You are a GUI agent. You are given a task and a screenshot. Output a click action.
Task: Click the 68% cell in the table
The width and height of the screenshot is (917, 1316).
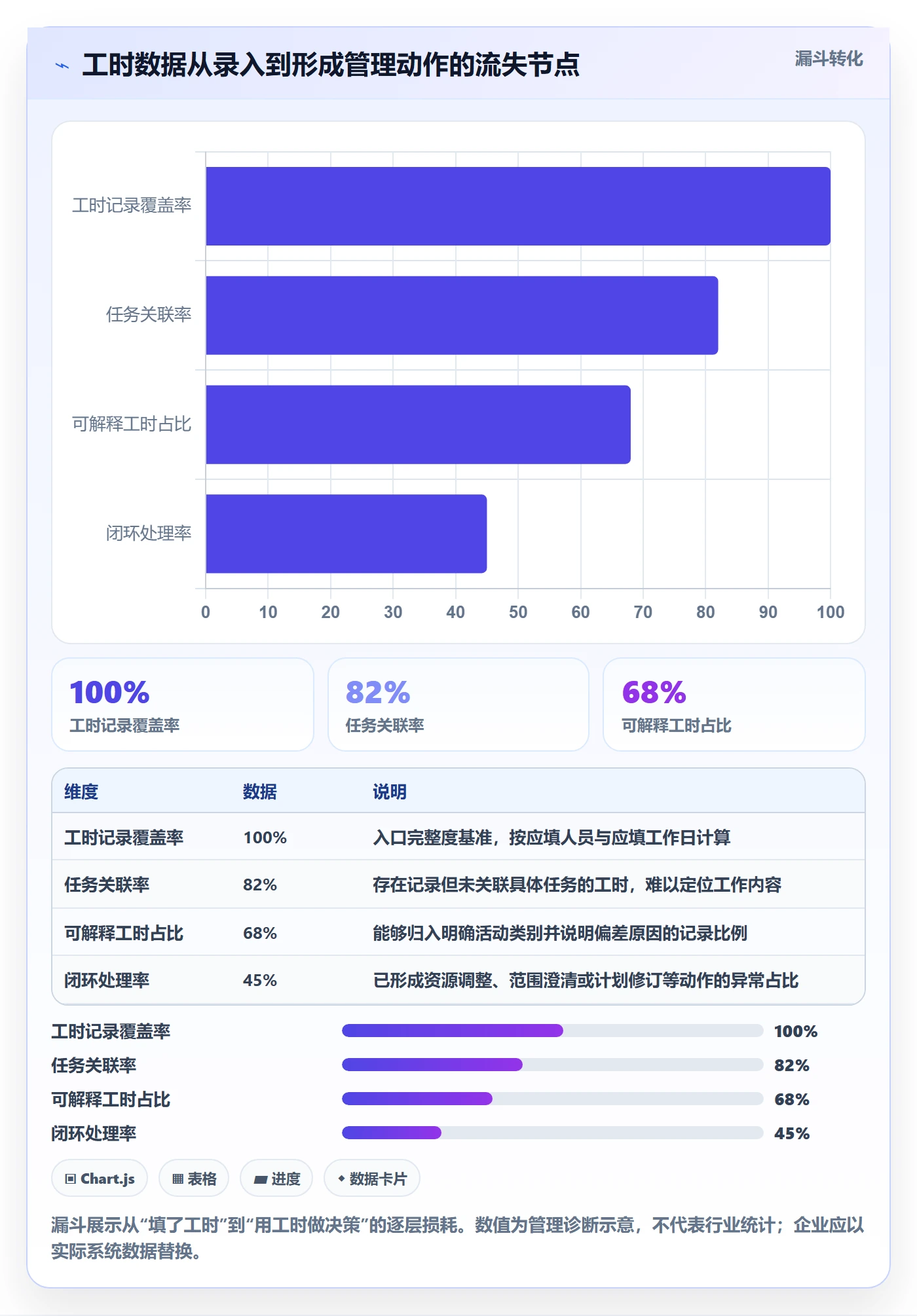click(260, 933)
